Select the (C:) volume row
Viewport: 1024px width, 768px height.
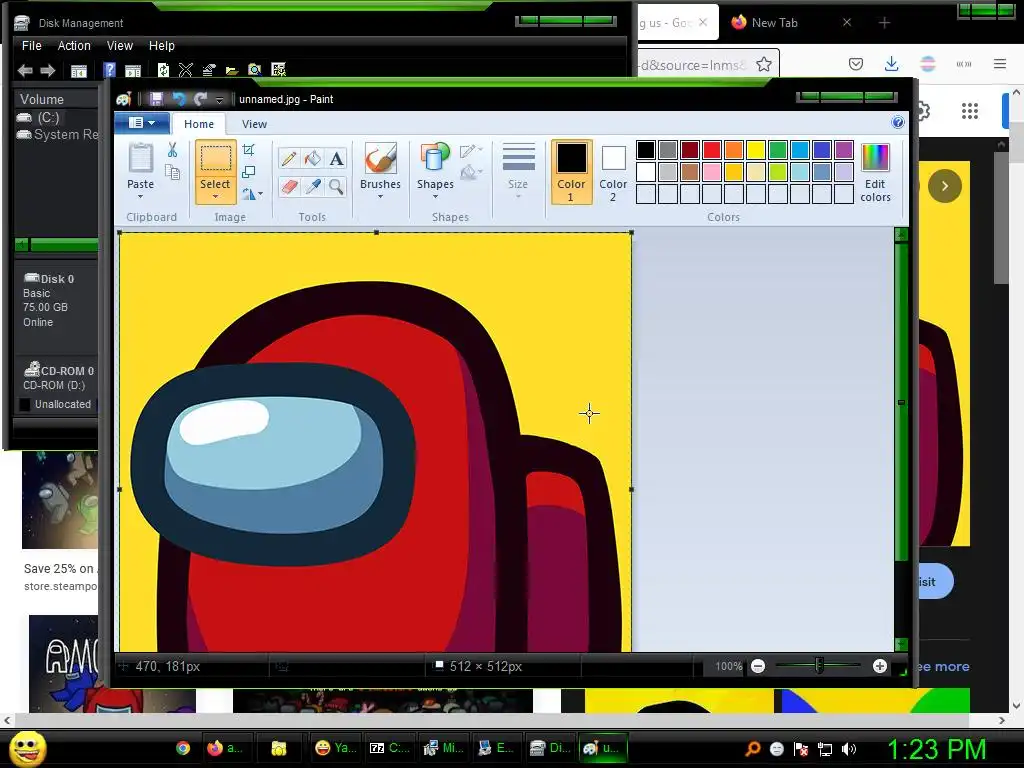pos(56,118)
